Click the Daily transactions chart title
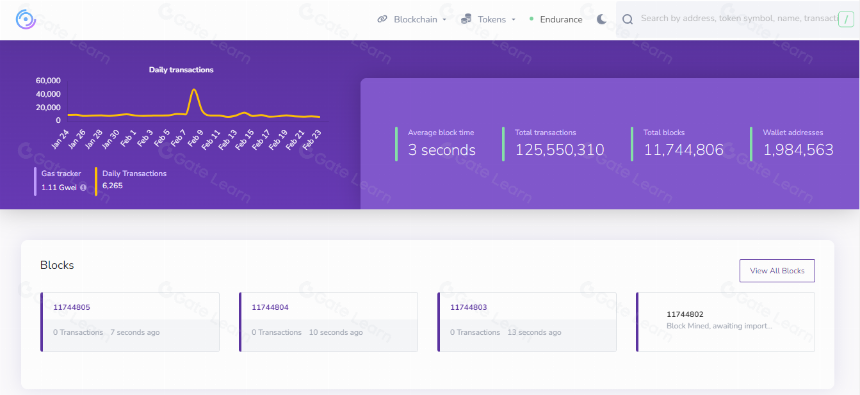The image size is (860, 395). (x=181, y=70)
